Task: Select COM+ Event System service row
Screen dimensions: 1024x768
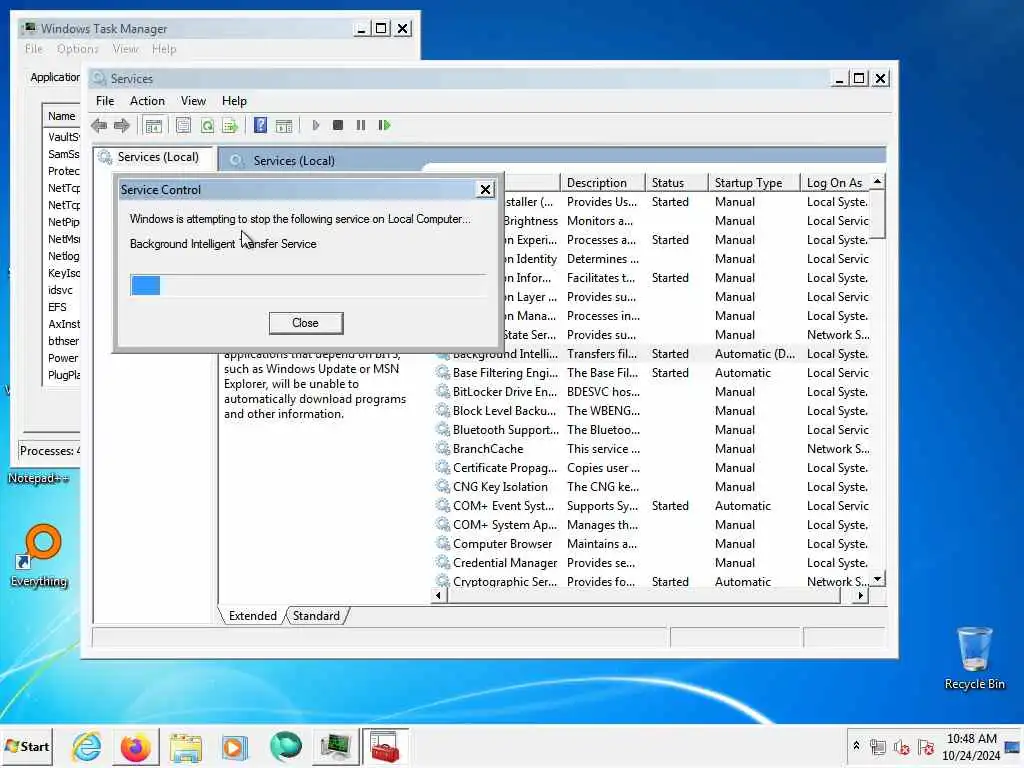Action: point(652,505)
